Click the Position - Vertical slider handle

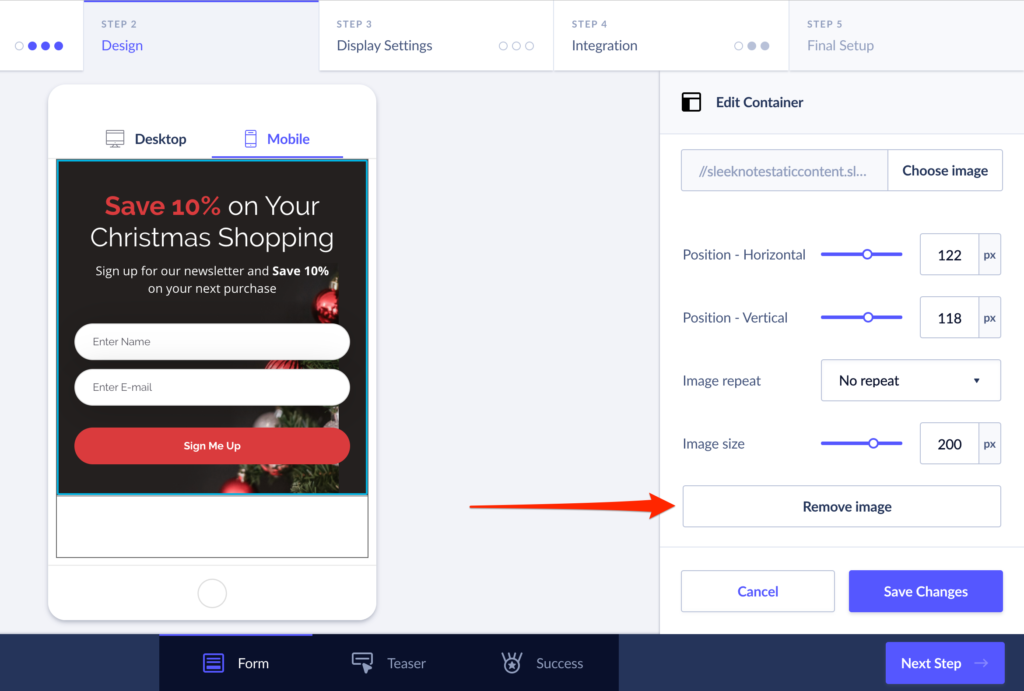(x=868, y=317)
